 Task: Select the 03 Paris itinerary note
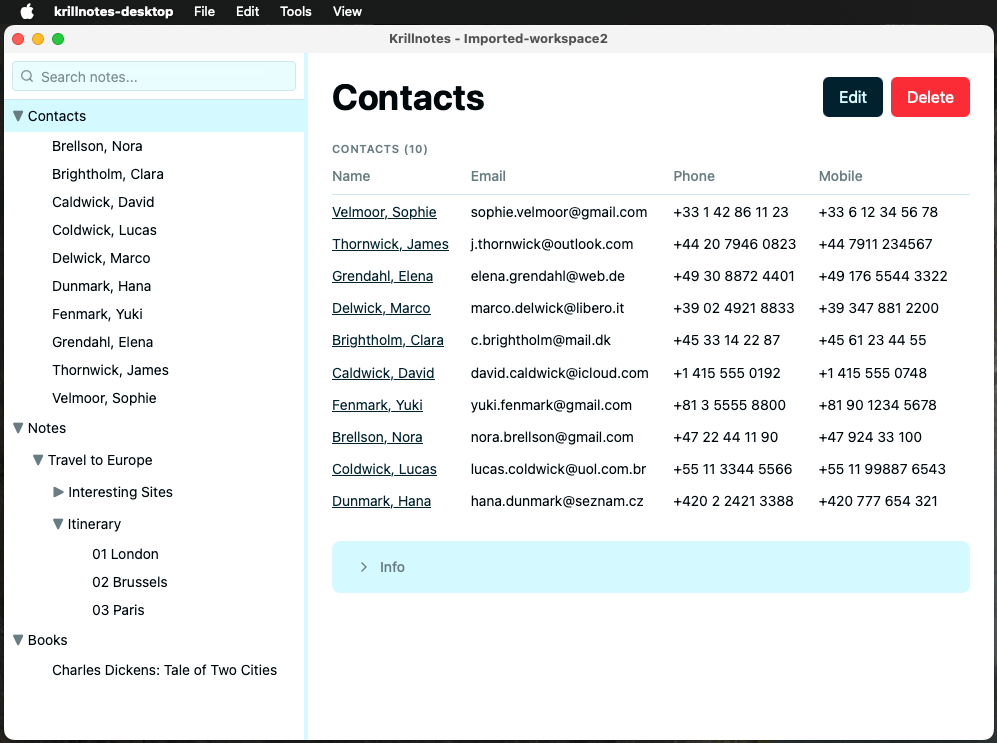point(118,610)
